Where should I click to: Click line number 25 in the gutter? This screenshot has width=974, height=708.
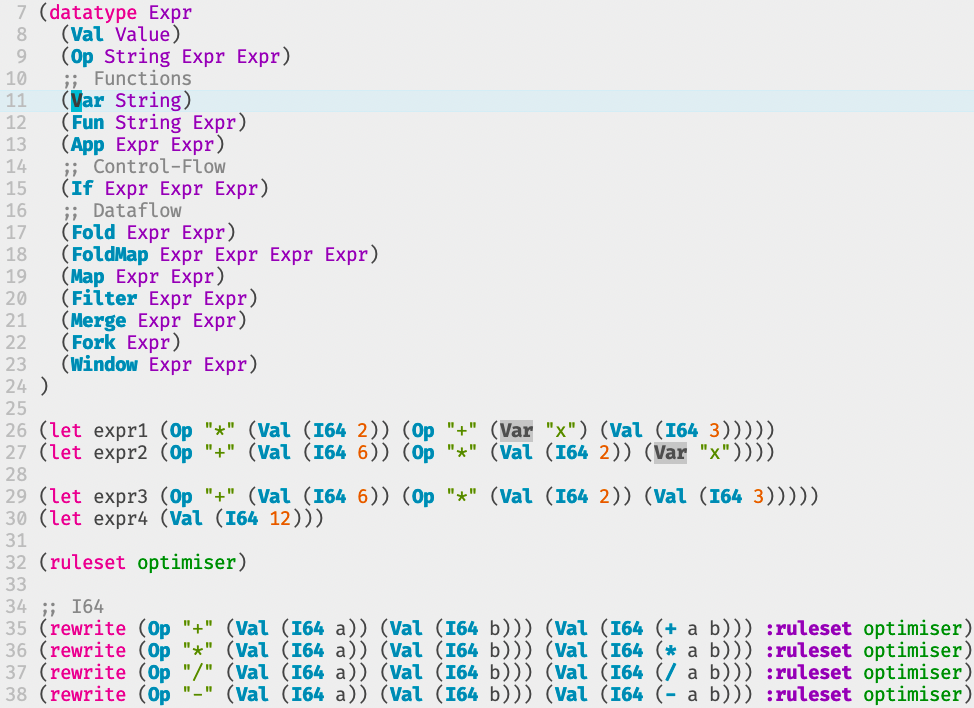[x=16, y=409]
